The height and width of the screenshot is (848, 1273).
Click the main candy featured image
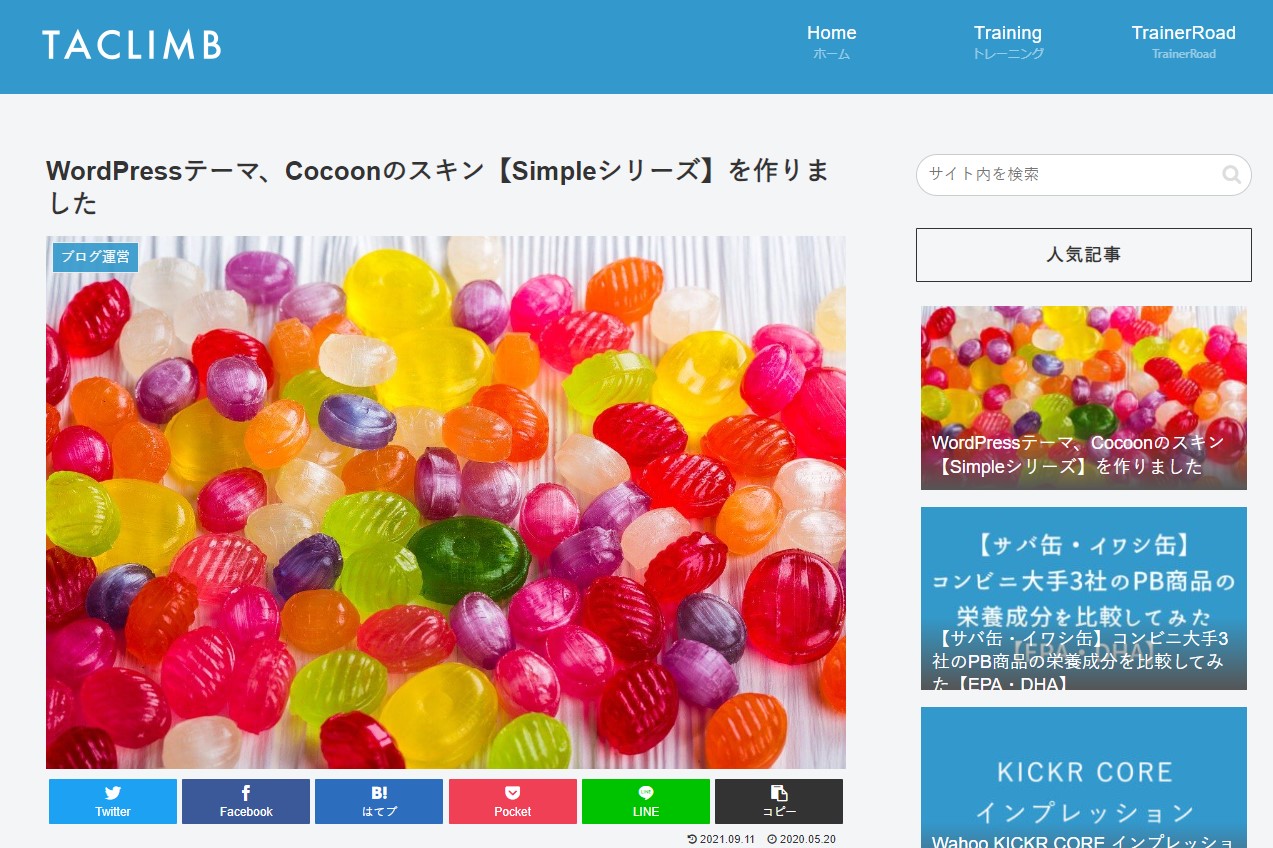tap(446, 502)
